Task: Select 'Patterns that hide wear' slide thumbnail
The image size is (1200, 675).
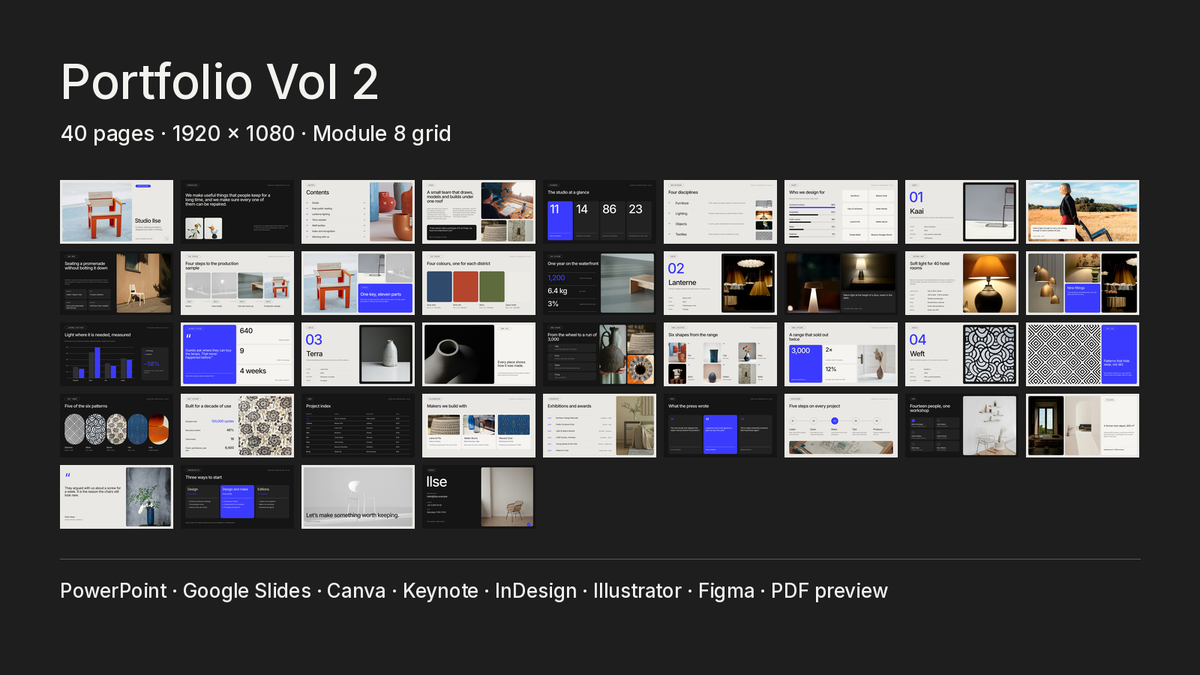Action: [1083, 354]
